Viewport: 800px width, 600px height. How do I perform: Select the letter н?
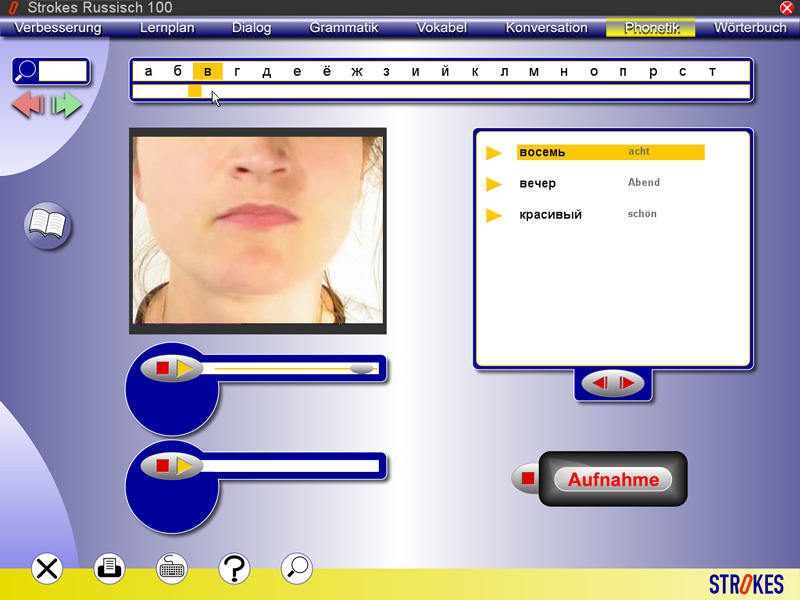564,71
